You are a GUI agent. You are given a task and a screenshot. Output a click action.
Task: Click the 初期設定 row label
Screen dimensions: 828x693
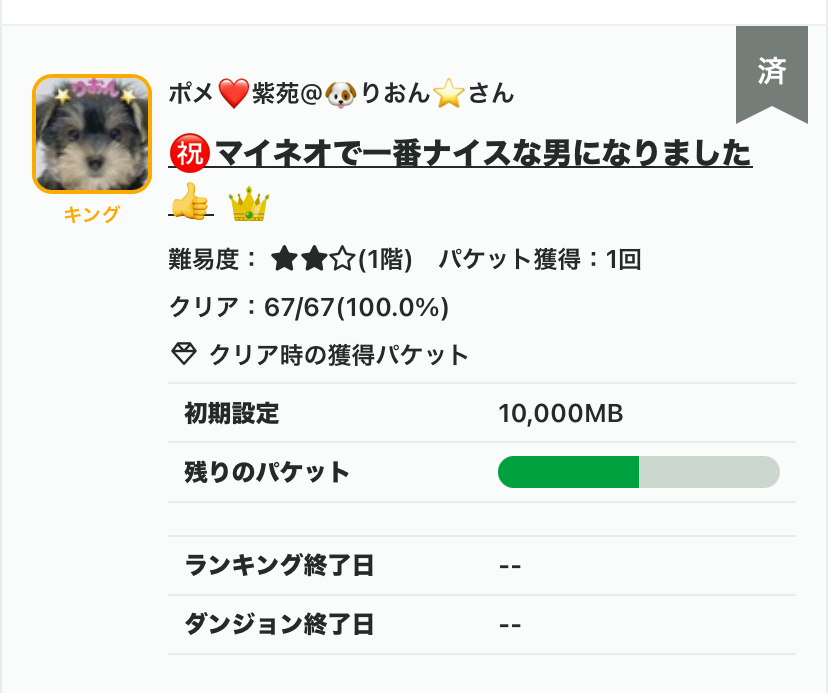[x=232, y=413]
